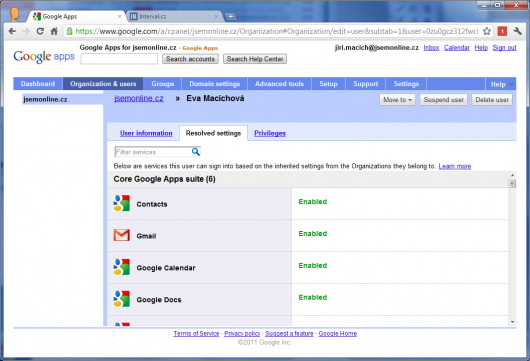Close the Interval.cz tab
The image size is (530, 361).
[216, 16]
